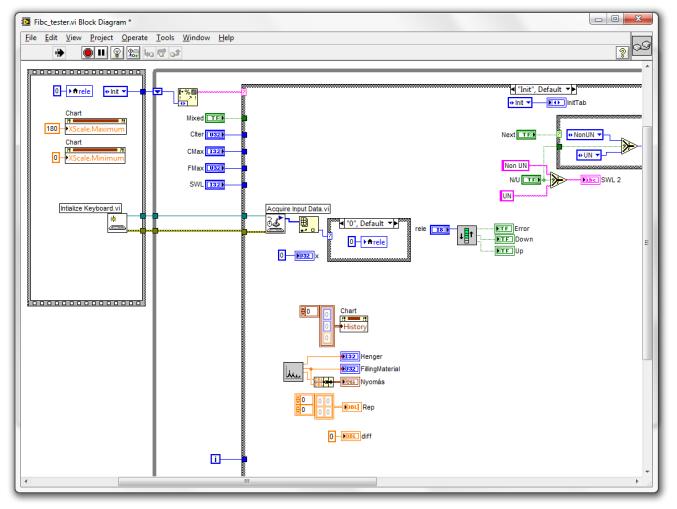Go to next case of "Init" case structure
The height and width of the screenshot is (509, 677).
[573, 89]
